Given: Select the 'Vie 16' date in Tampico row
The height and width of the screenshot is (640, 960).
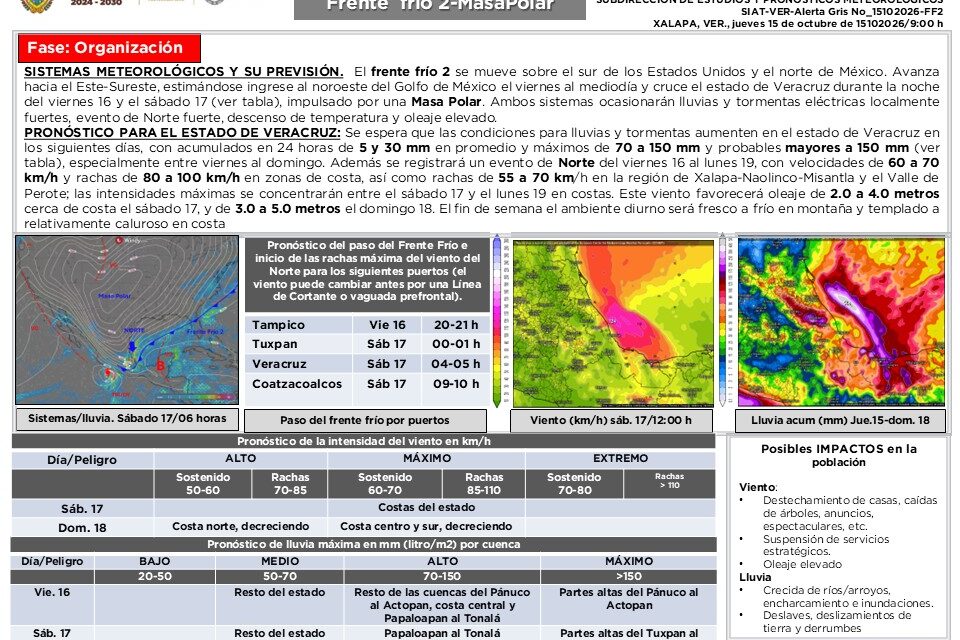Looking at the screenshot, I should coord(387,325).
